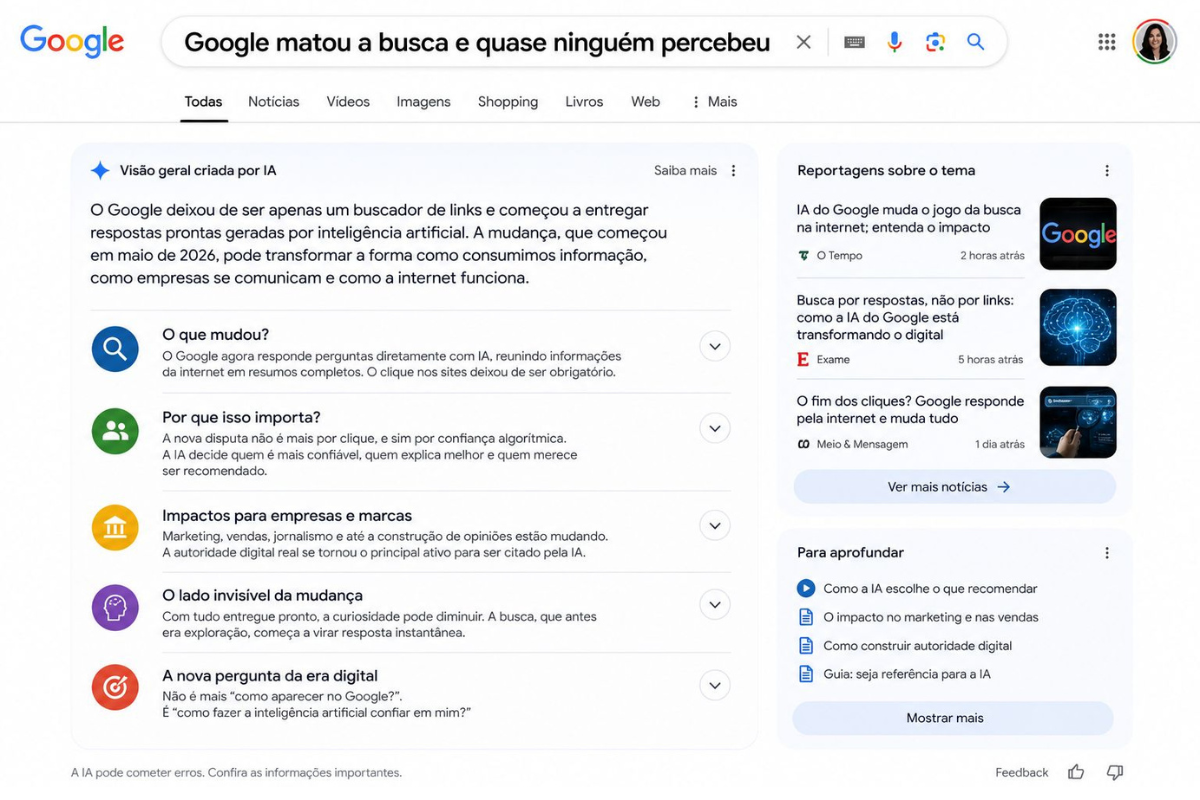The width and height of the screenshot is (1200, 800).
Task: Click the 'O lado invisível da mudança' heading
Action: click(x=262, y=596)
